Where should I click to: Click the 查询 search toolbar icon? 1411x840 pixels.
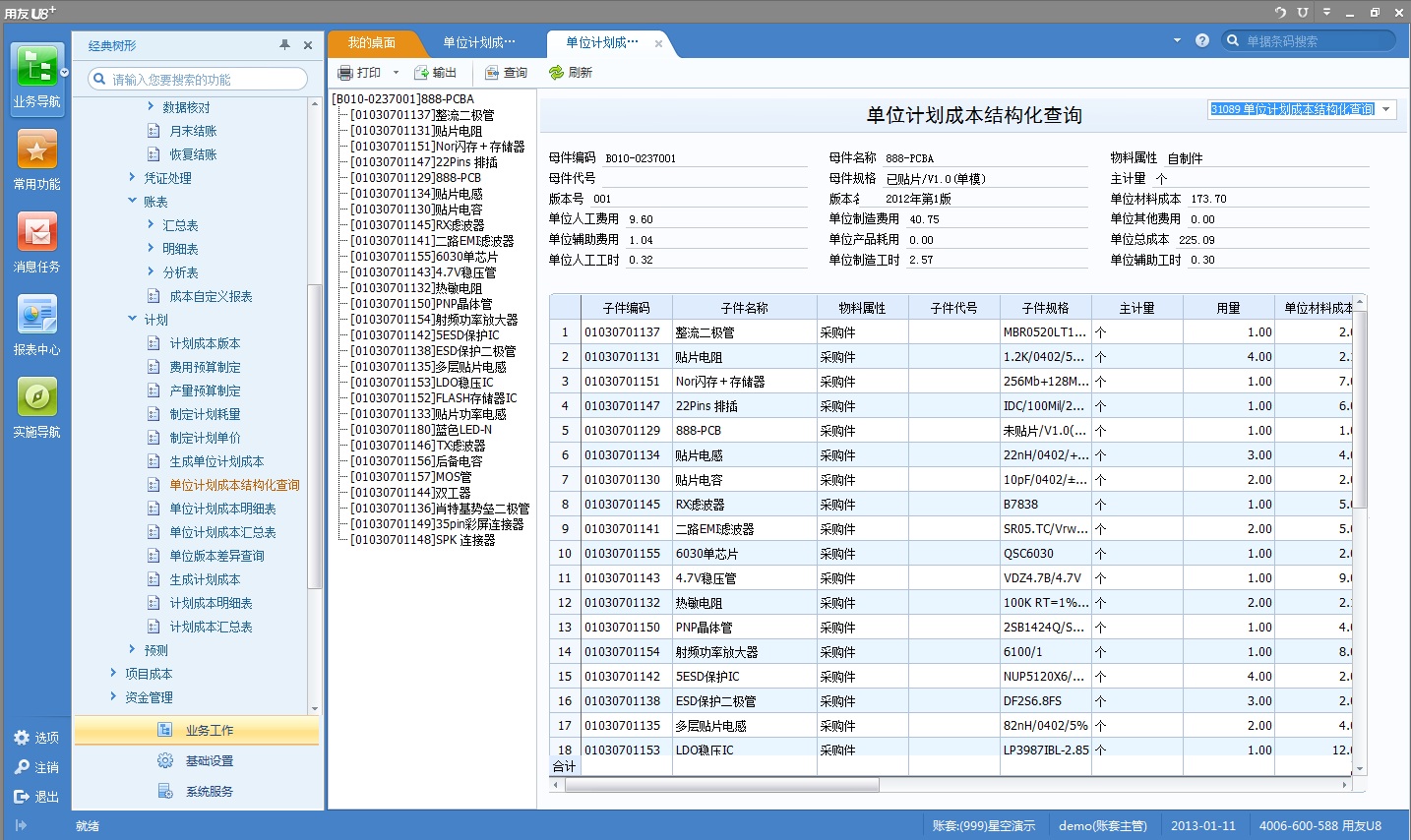pos(492,73)
